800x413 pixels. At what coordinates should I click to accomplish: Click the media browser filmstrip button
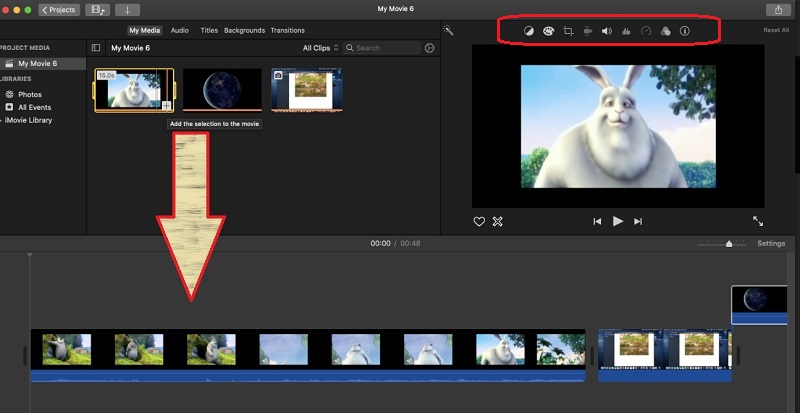97,10
